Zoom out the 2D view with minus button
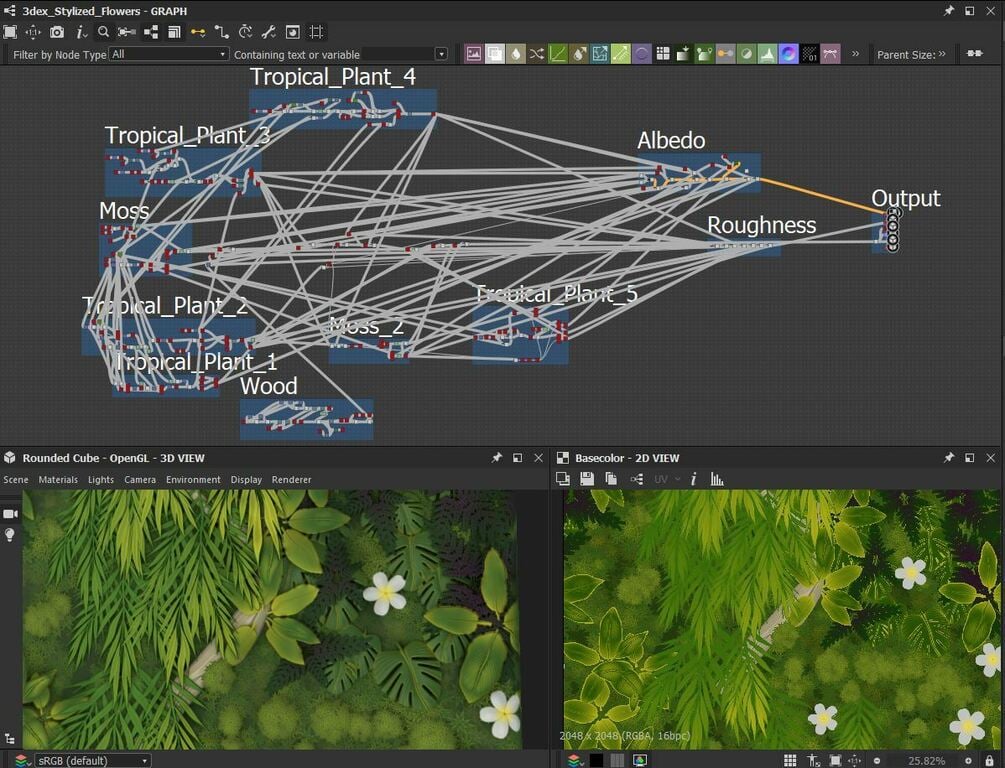The image size is (1005, 768). 877,760
